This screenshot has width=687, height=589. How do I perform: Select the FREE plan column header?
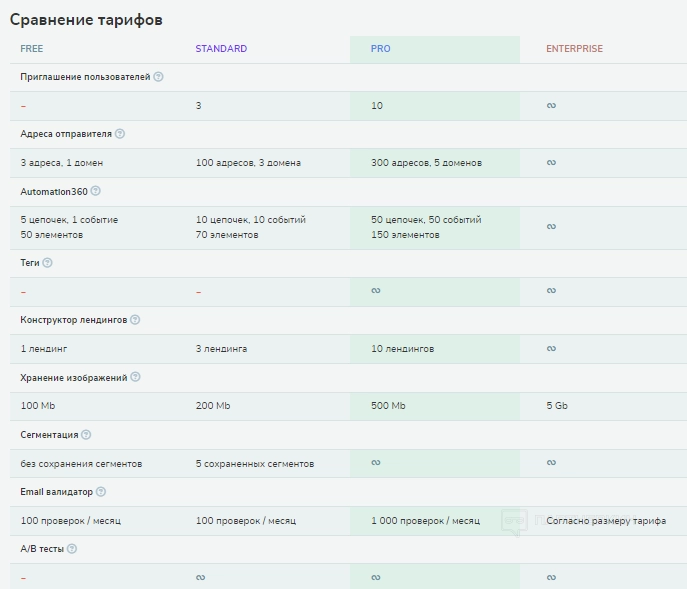32,49
